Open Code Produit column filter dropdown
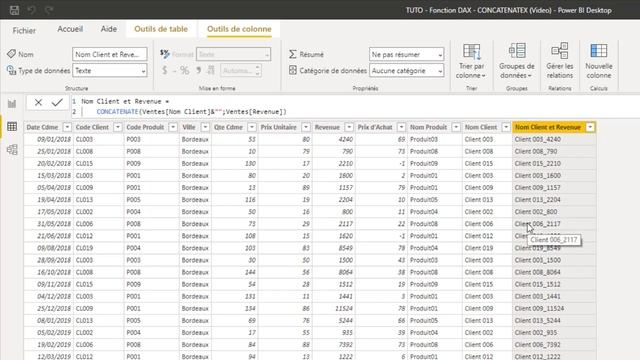640x360 pixels. pos(173,127)
